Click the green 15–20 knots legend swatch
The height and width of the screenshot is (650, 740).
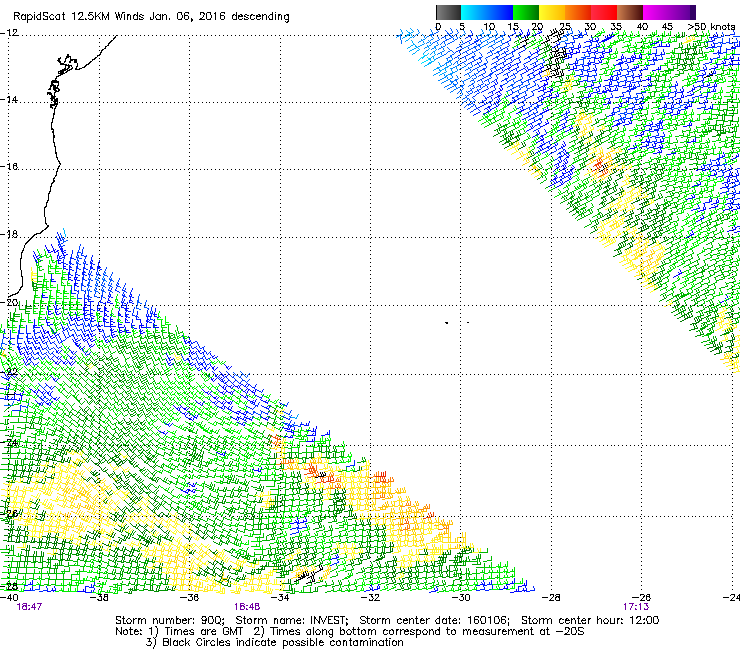click(x=526, y=12)
